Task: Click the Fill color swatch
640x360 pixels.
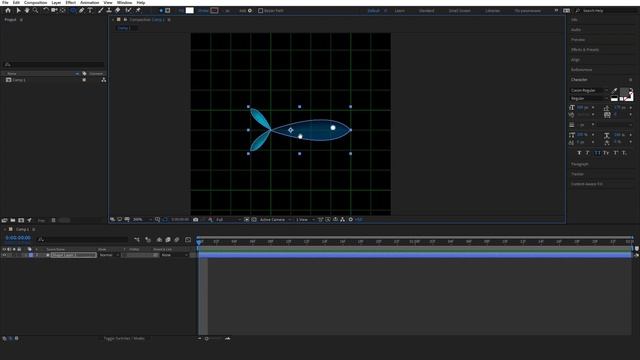Action: (x=190, y=11)
